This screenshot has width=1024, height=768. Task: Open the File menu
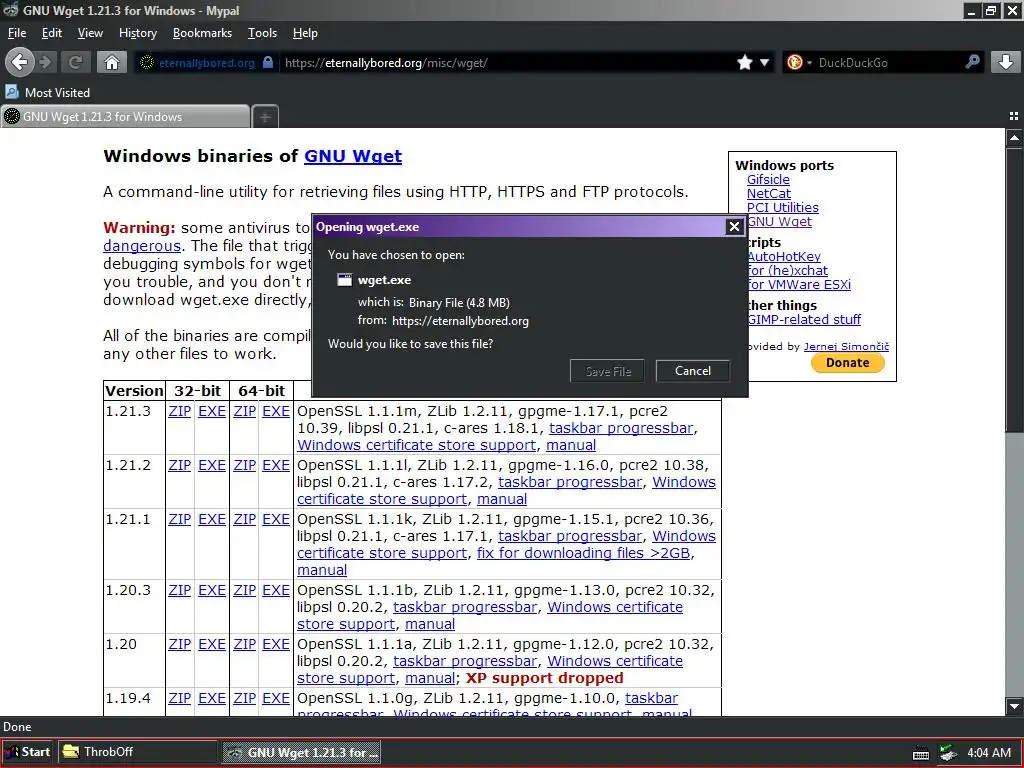click(x=17, y=33)
